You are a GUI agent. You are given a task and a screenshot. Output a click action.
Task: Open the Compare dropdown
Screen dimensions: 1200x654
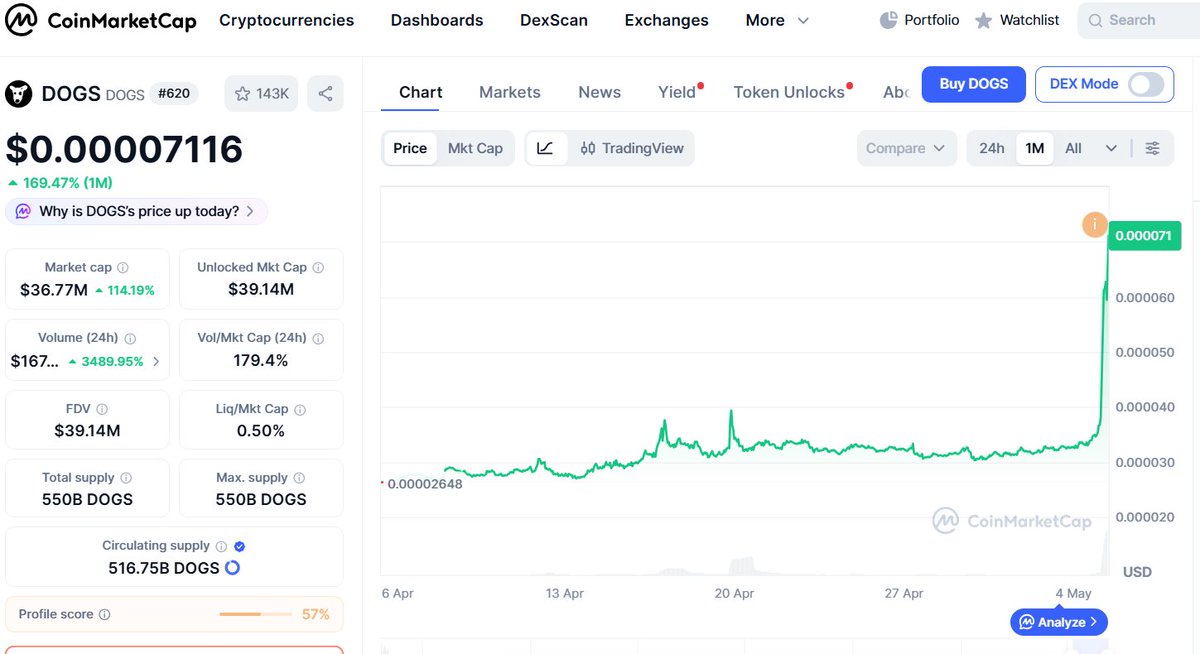click(x=905, y=148)
